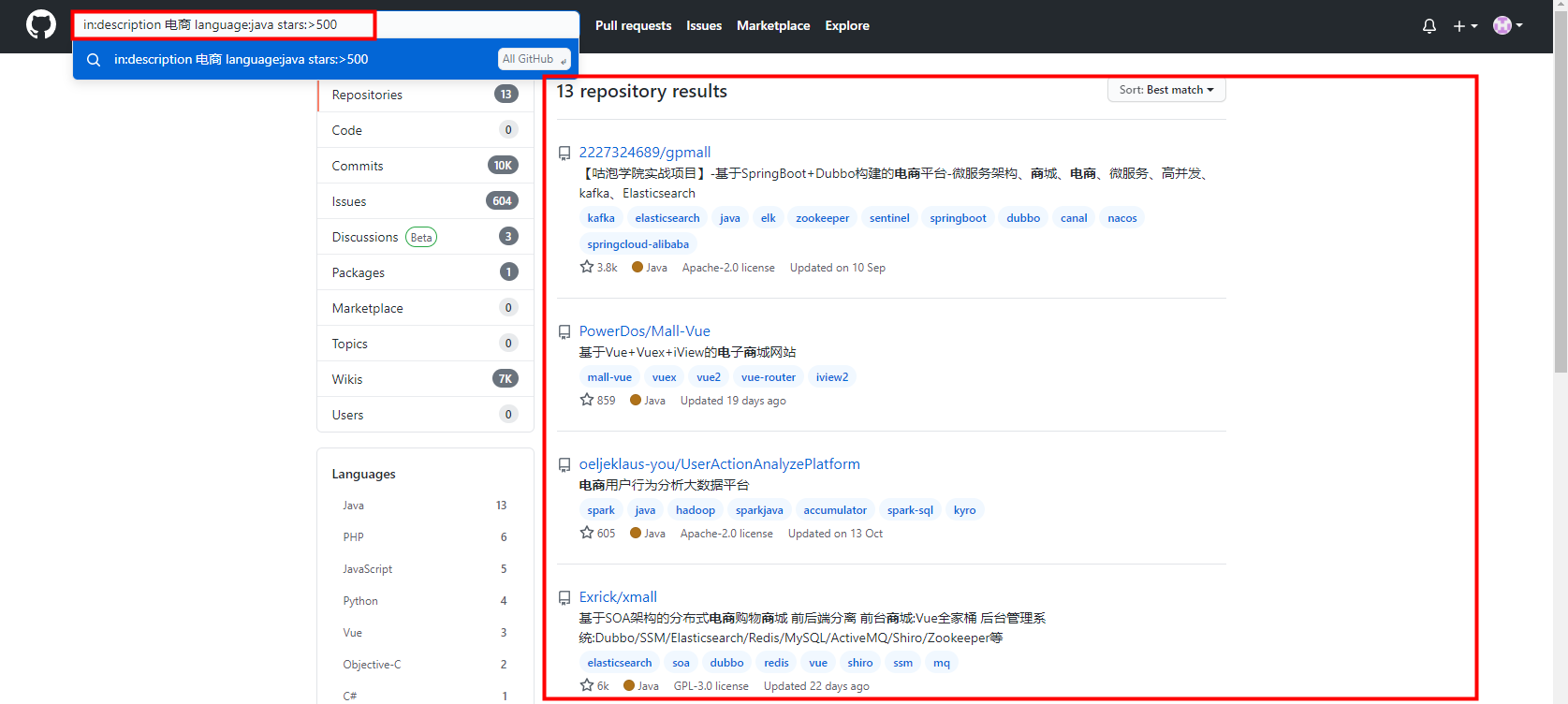The image size is (1568, 704).
Task: Click the star icon showing 859
Action: 587,400
